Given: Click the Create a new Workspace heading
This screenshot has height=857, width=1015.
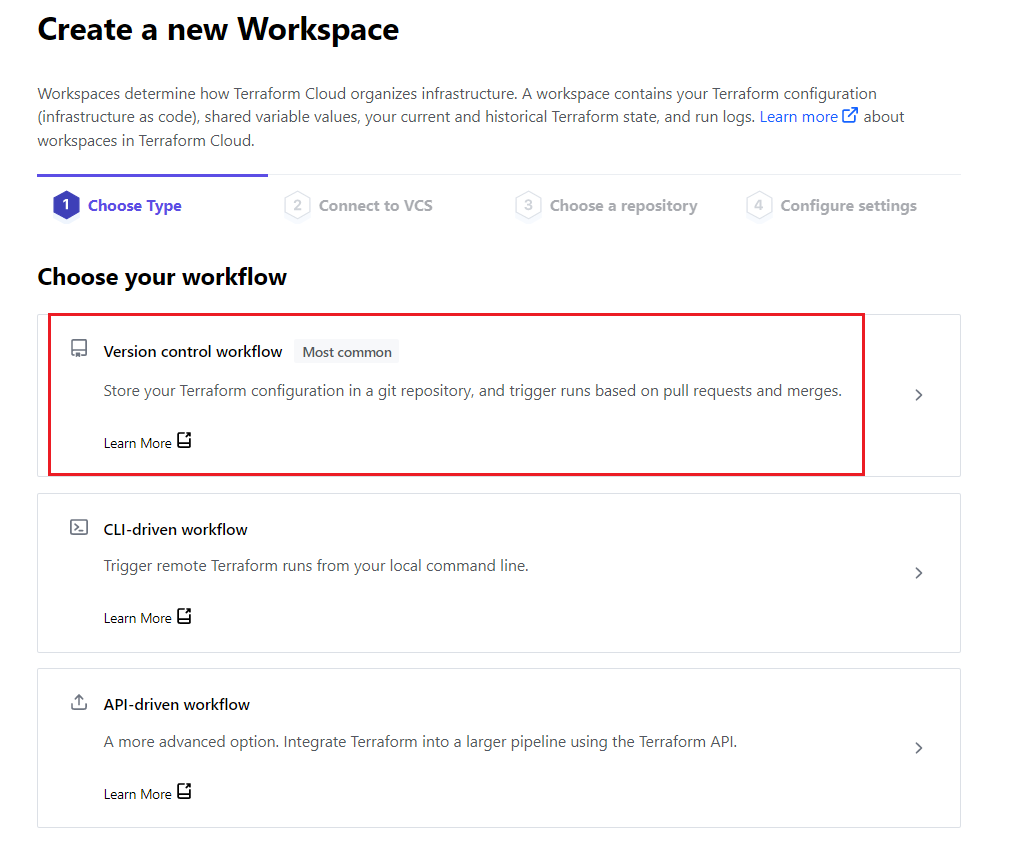Looking at the screenshot, I should (x=218, y=29).
